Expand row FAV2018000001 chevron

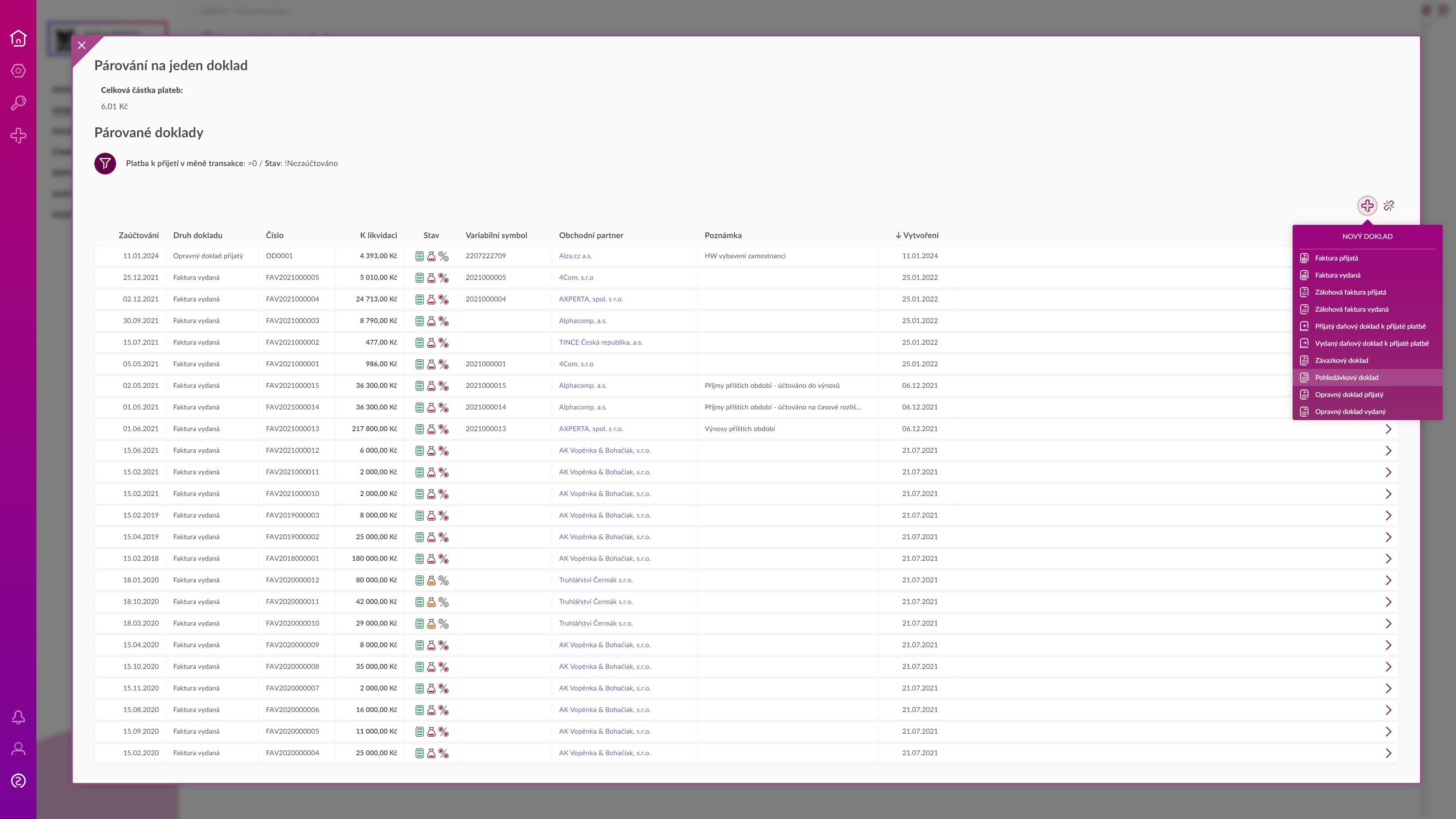pos(1388,559)
